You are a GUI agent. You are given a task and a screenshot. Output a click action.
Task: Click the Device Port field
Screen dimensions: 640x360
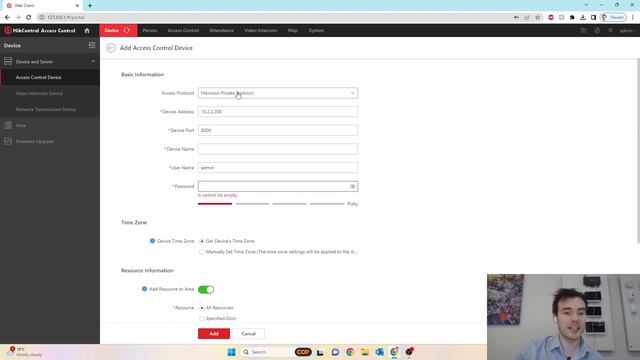click(x=278, y=130)
